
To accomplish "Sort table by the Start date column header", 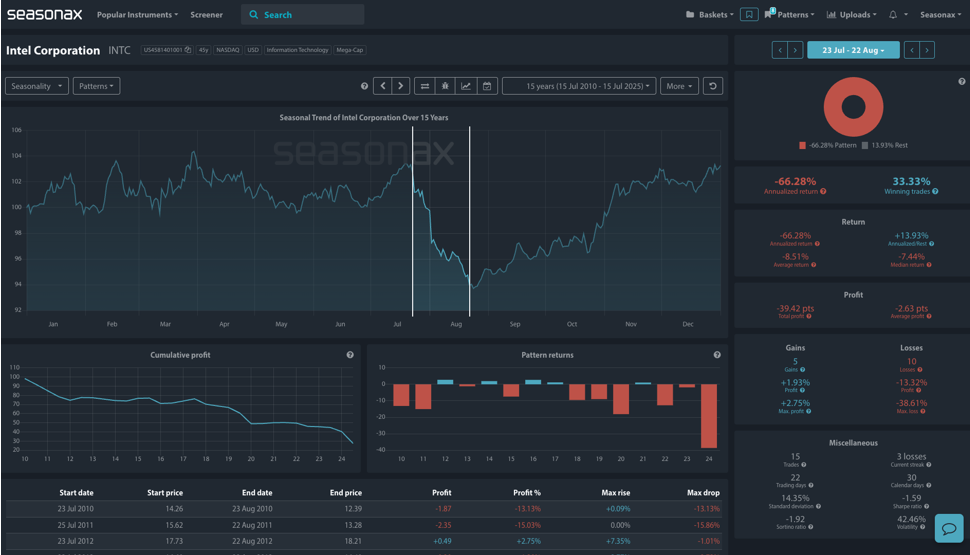I will coord(76,493).
